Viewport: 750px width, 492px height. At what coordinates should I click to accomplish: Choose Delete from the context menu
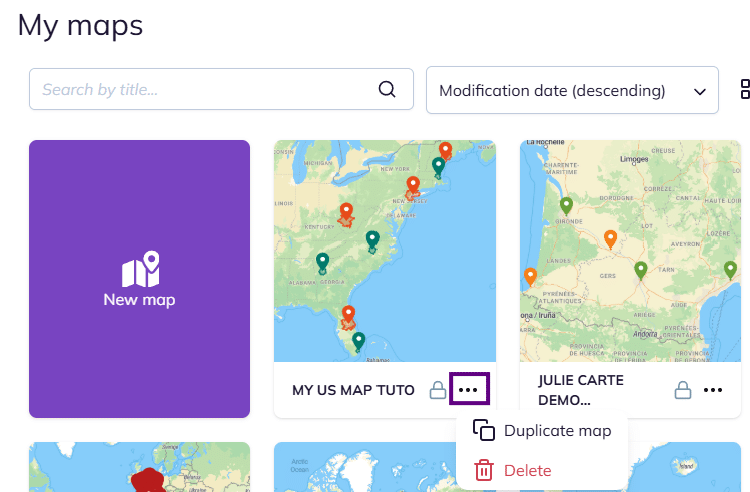pyautogui.click(x=527, y=470)
